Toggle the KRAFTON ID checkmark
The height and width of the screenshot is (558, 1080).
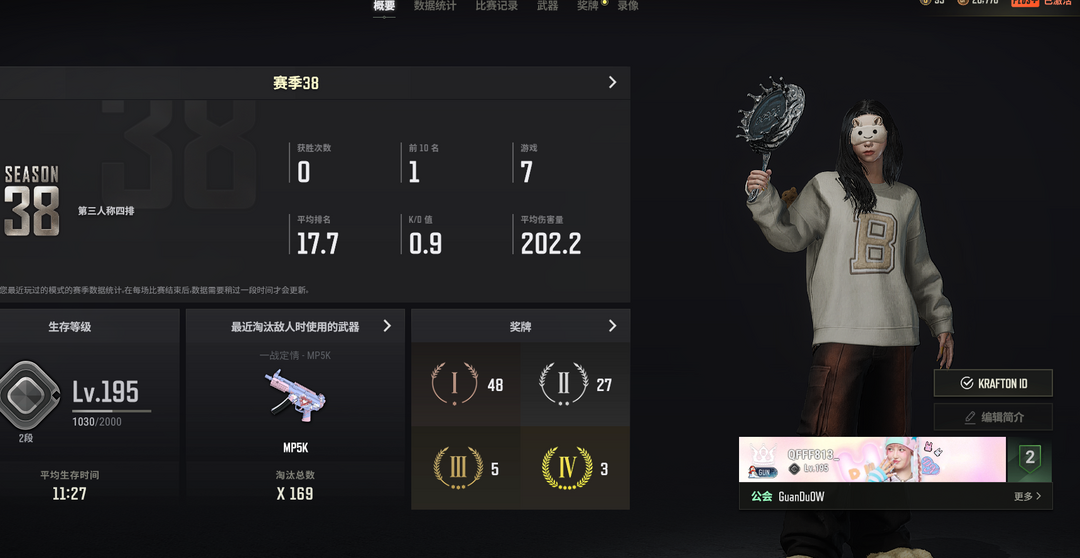click(967, 383)
